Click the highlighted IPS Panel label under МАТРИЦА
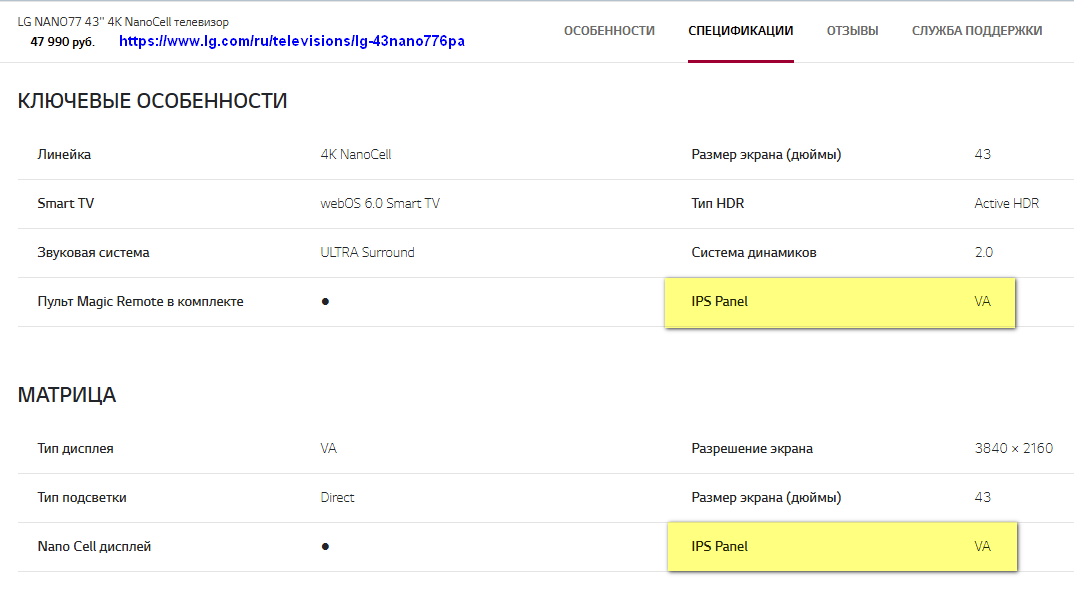 coord(719,547)
